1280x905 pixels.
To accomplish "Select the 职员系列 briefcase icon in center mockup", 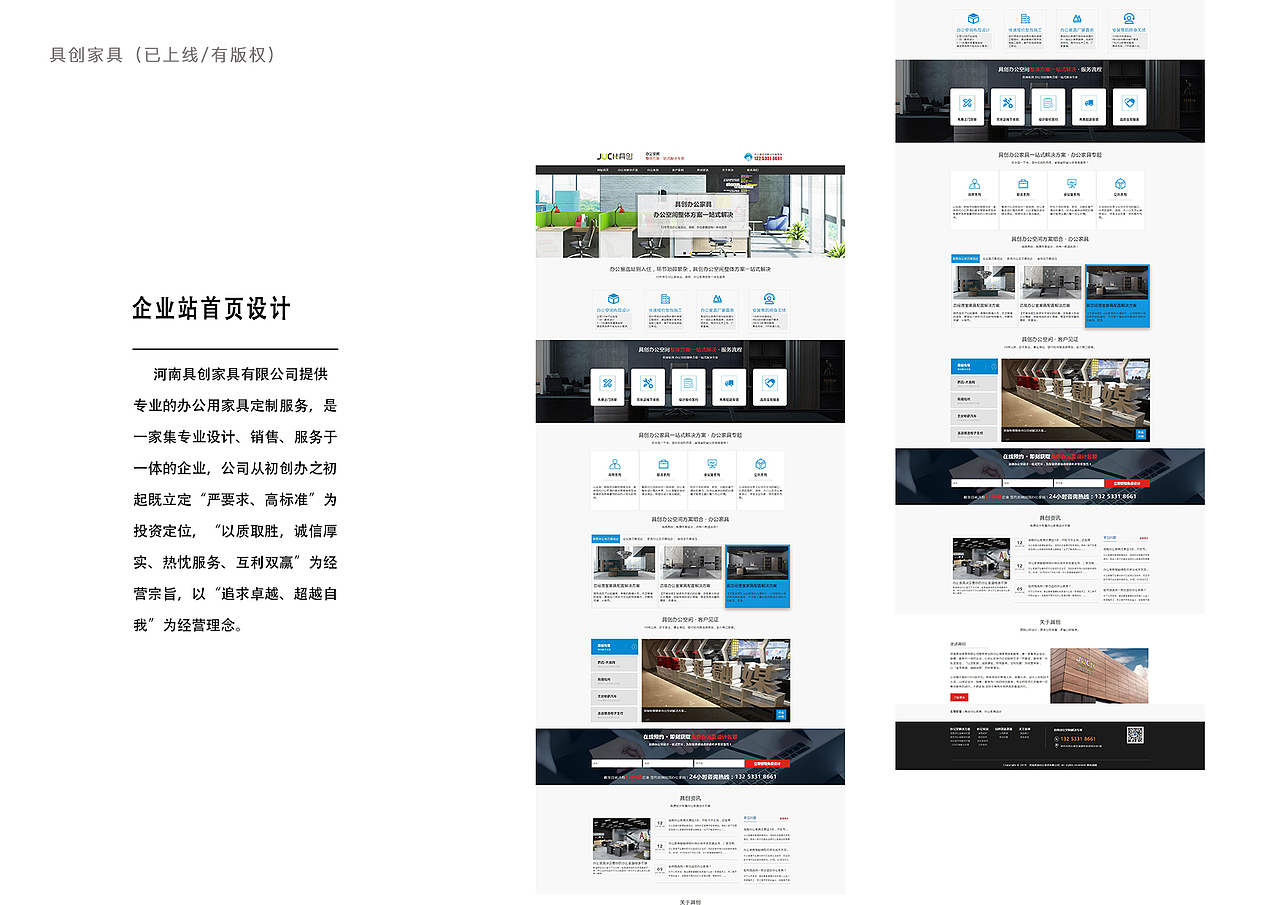I will click(663, 464).
